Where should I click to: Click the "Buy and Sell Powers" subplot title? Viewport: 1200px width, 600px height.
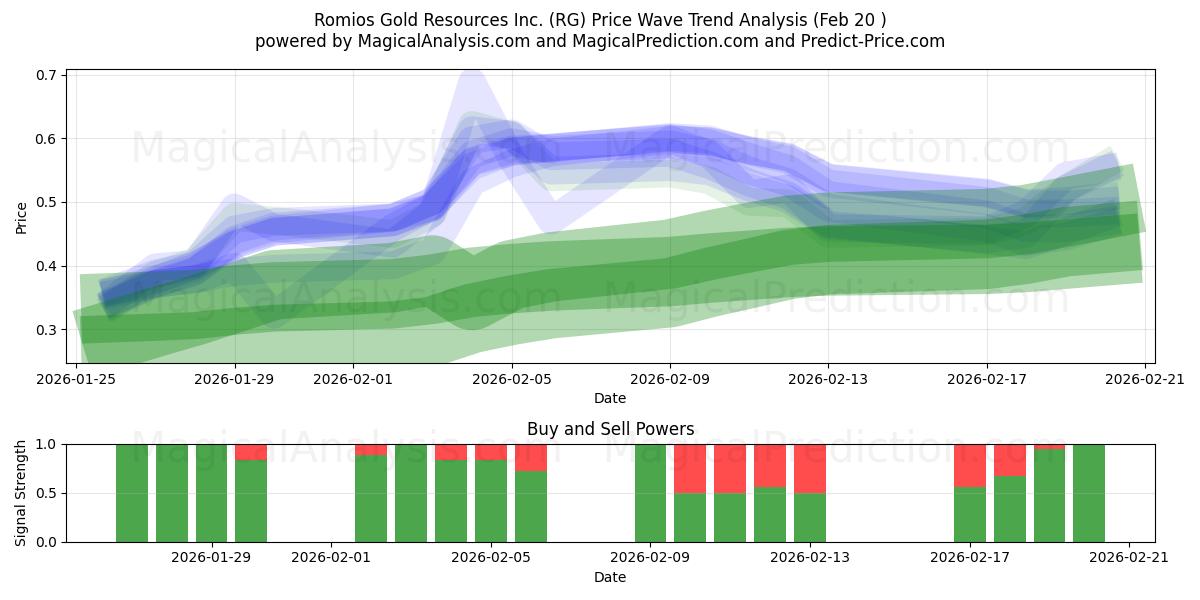tap(610, 429)
